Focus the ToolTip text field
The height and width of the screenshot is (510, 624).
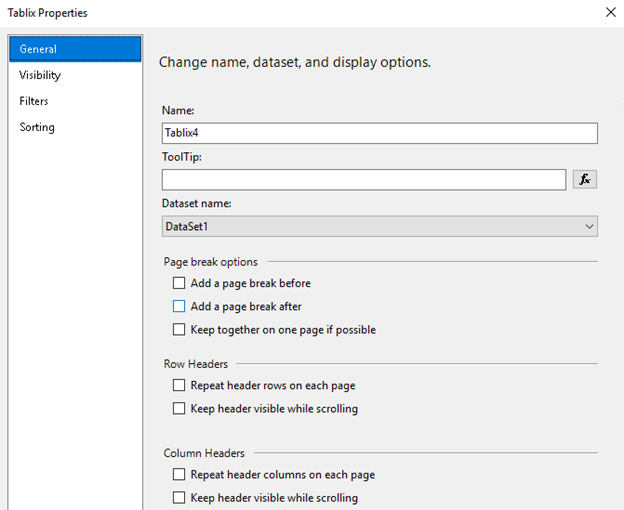pyautogui.click(x=364, y=180)
